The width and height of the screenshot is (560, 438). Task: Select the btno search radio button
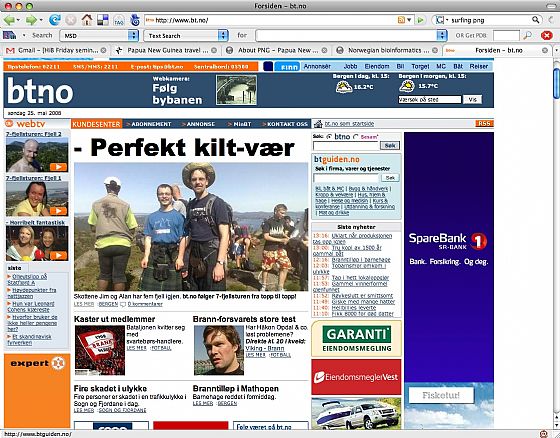329,136
